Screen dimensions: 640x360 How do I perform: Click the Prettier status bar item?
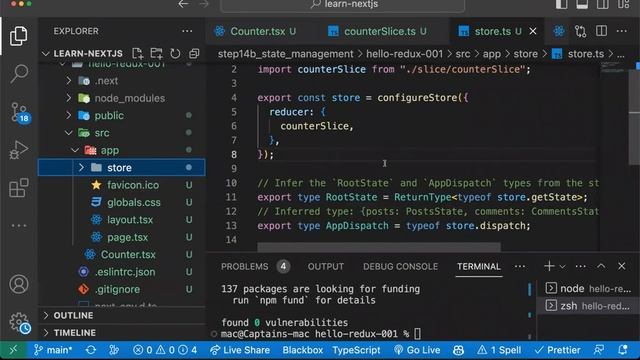coord(557,350)
